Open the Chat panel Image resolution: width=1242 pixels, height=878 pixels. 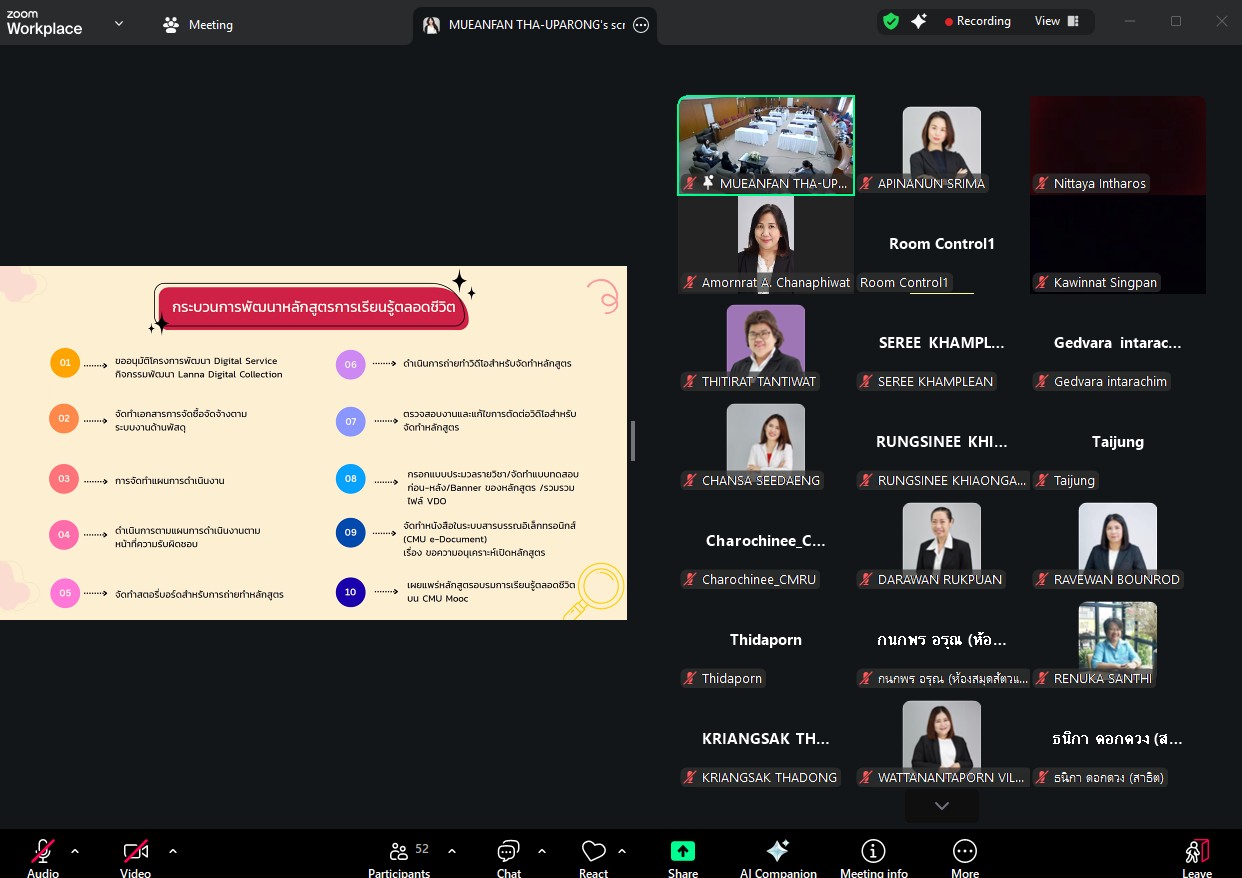pyautogui.click(x=508, y=858)
